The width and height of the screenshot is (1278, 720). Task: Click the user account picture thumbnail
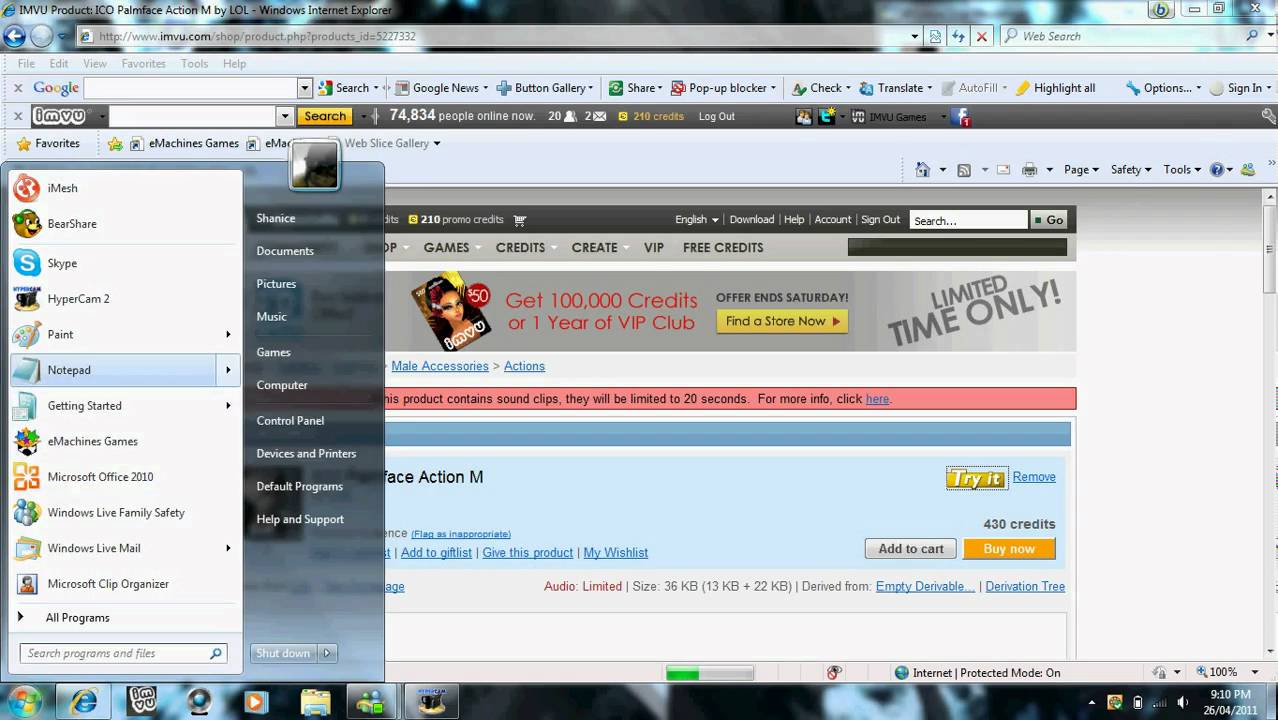(315, 164)
